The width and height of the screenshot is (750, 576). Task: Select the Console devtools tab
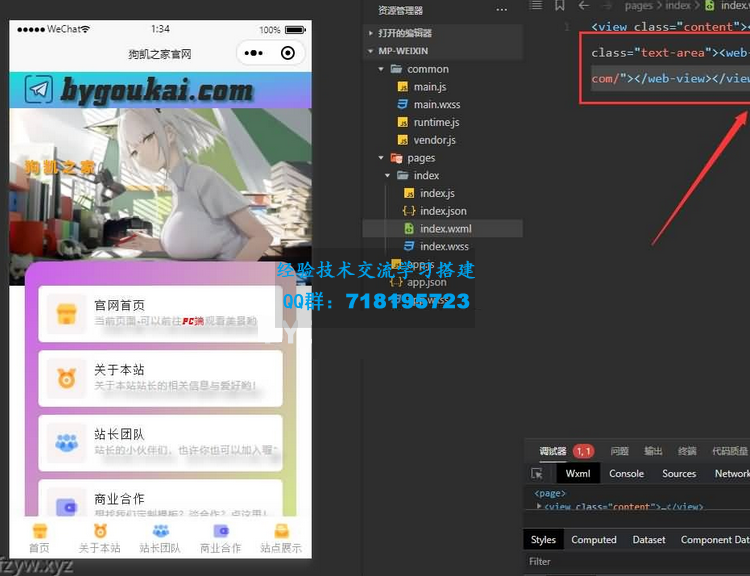click(x=626, y=473)
